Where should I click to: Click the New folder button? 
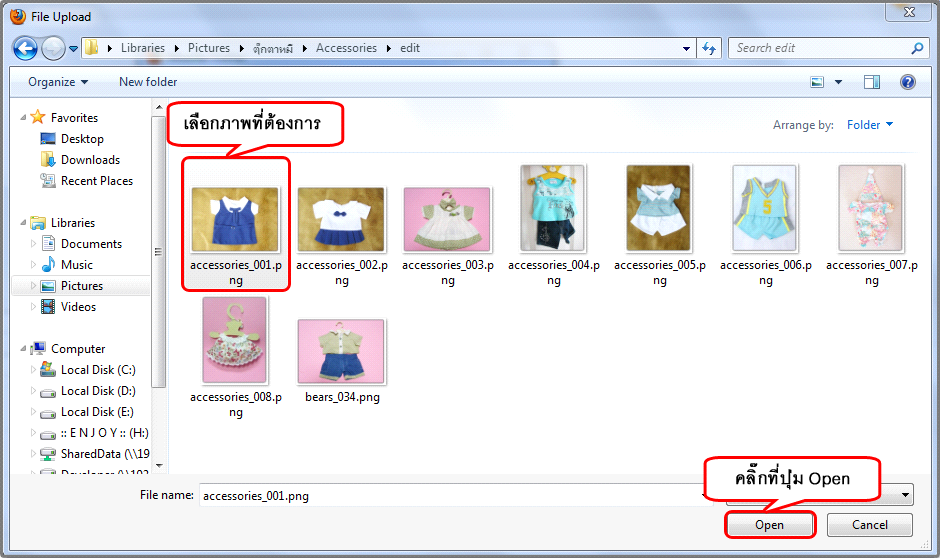[148, 82]
